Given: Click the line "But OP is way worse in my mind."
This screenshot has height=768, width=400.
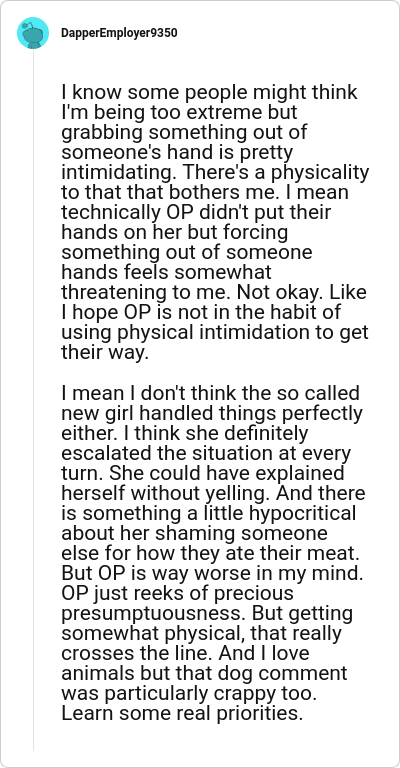Looking at the screenshot, I should pyautogui.click(x=212, y=574).
